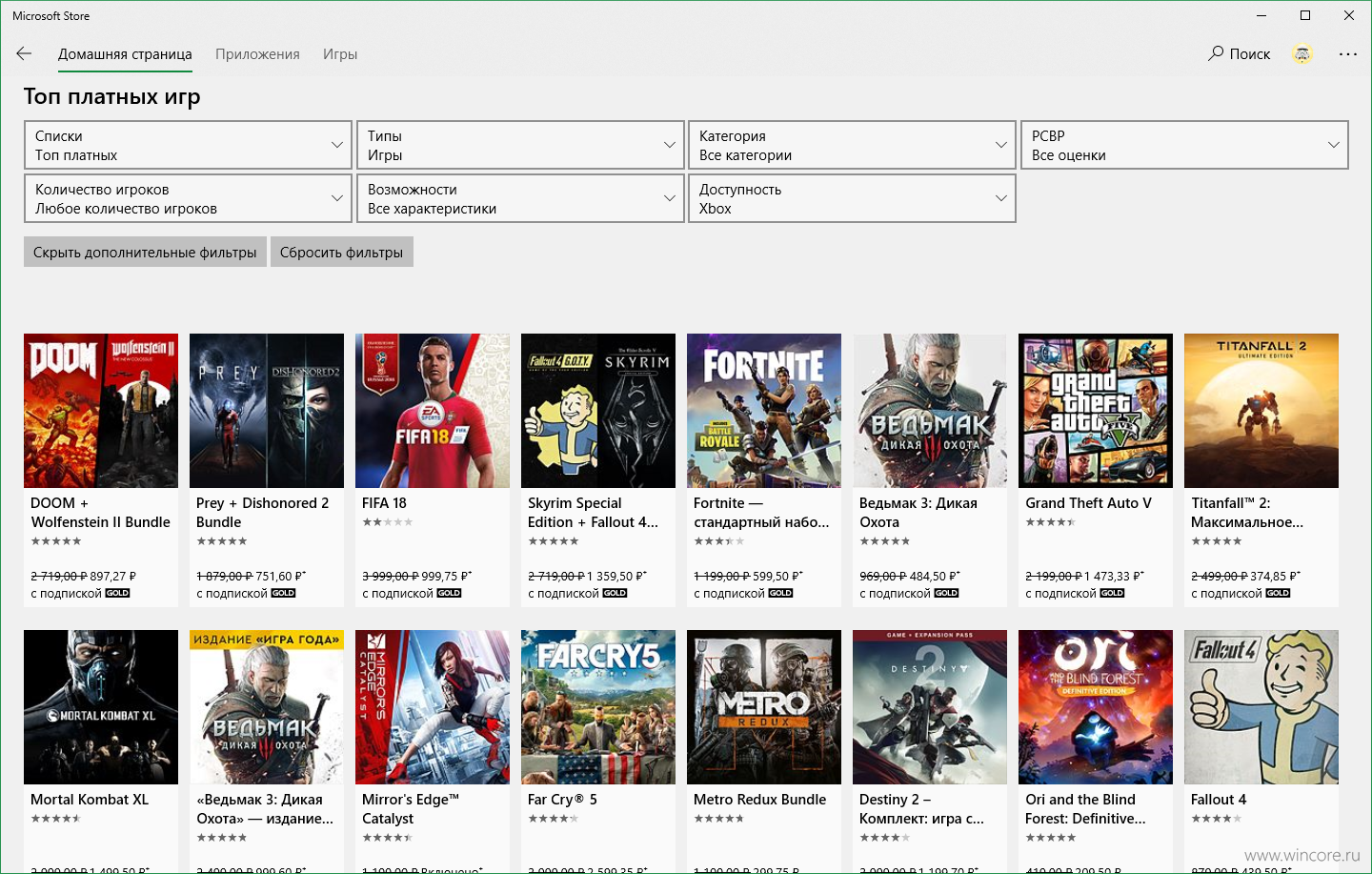Click the Mortal Kombat XL title
This screenshot has width=1372, height=874.
tap(90, 800)
